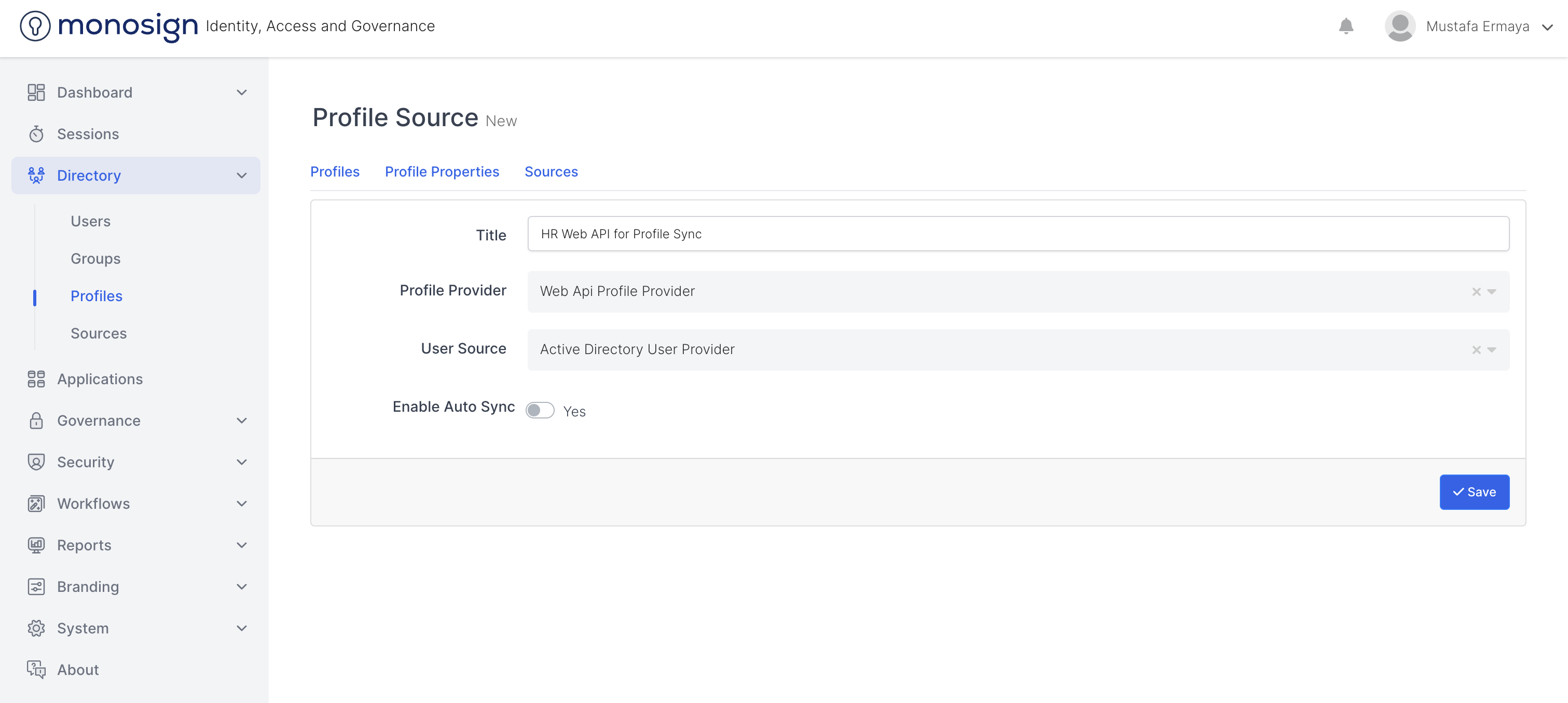The image size is (1568, 703).
Task: Expand the Workflows sidebar chevron
Action: click(242, 503)
